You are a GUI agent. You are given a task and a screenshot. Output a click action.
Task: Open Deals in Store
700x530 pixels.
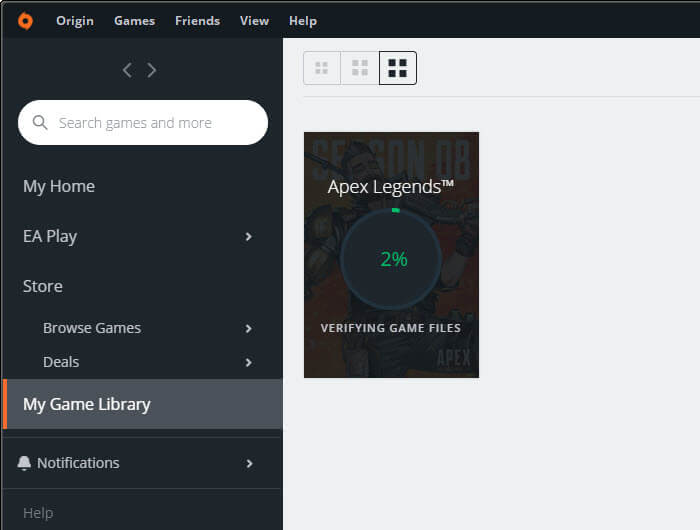[61, 362]
